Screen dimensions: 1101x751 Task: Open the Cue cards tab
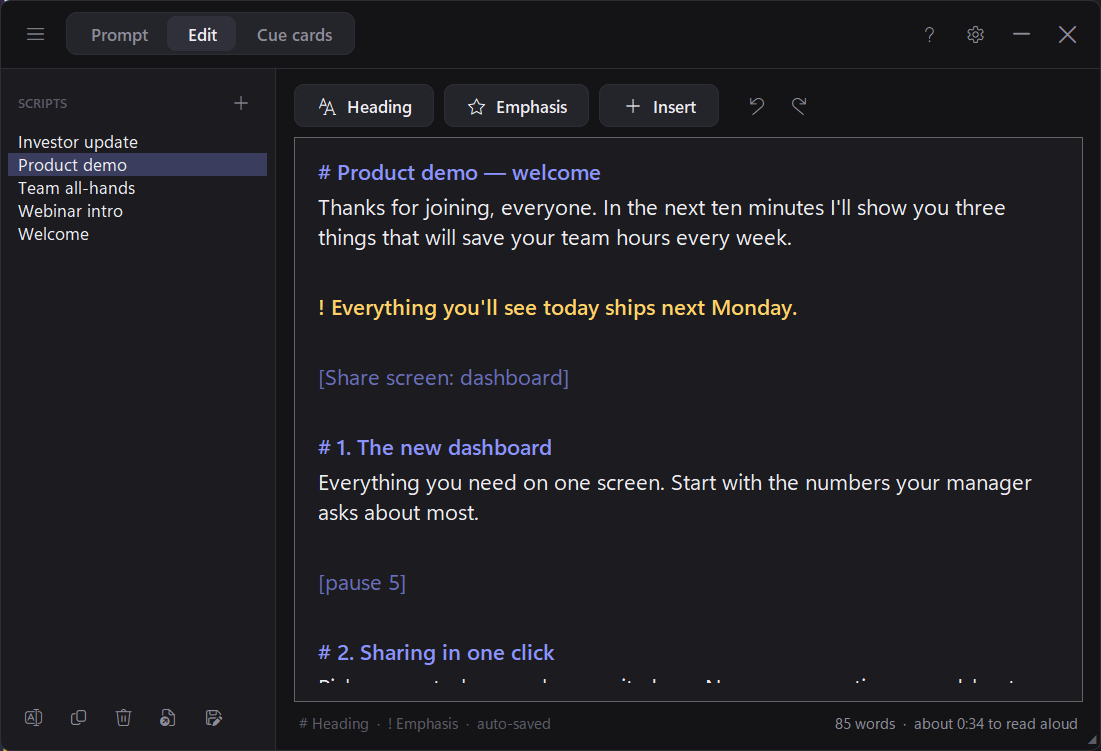(x=294, y=34)
